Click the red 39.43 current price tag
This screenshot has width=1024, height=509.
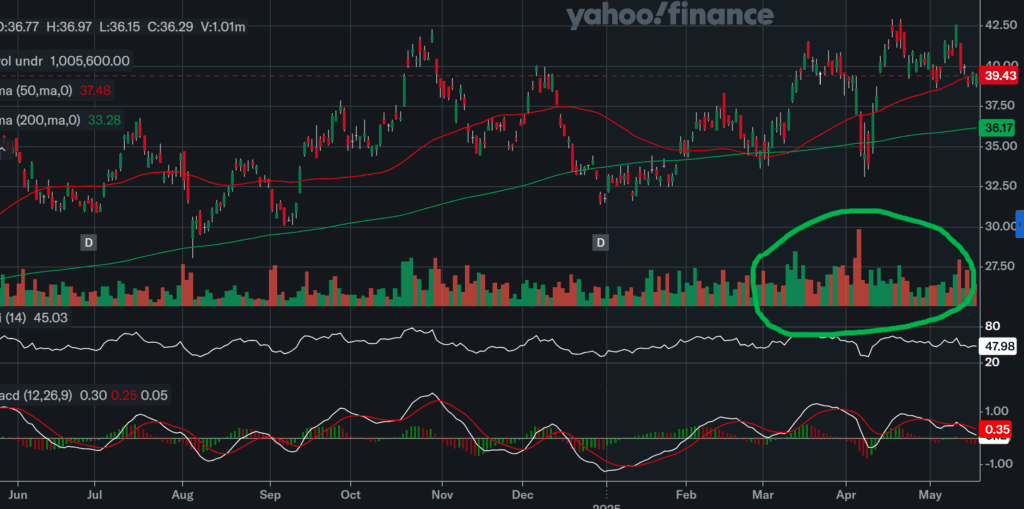pos(1000,75)
